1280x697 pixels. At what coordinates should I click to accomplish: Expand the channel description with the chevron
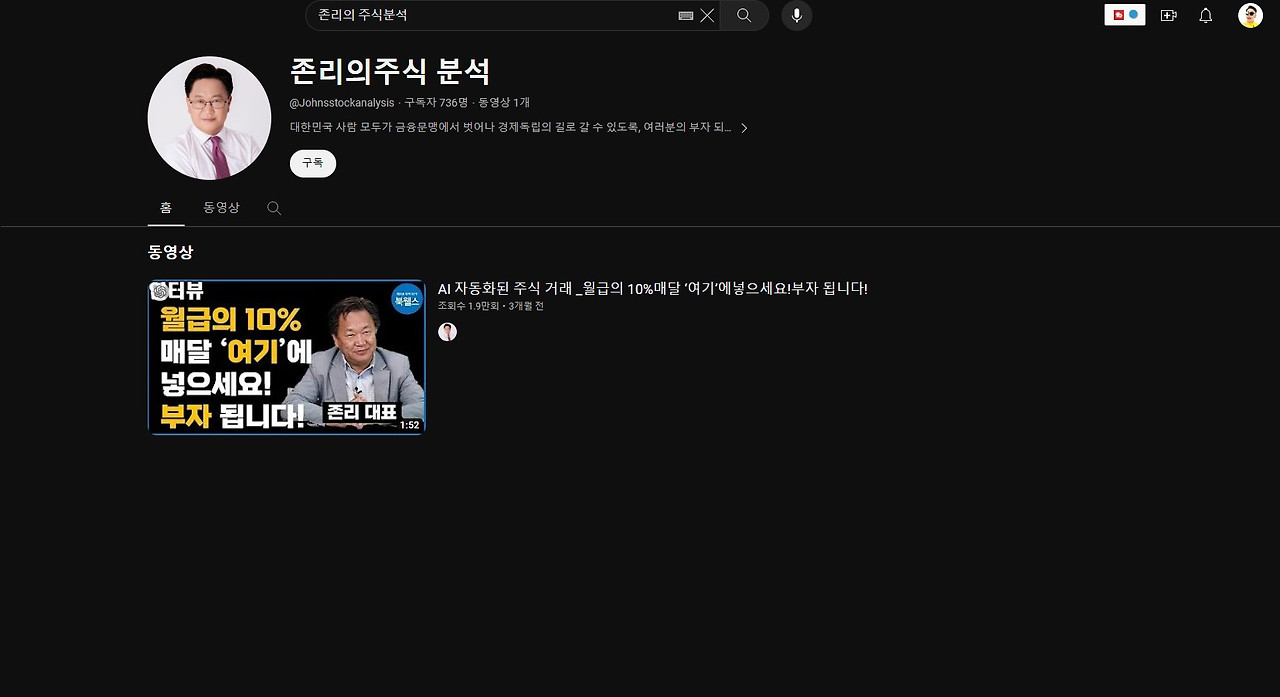[744, 128]
